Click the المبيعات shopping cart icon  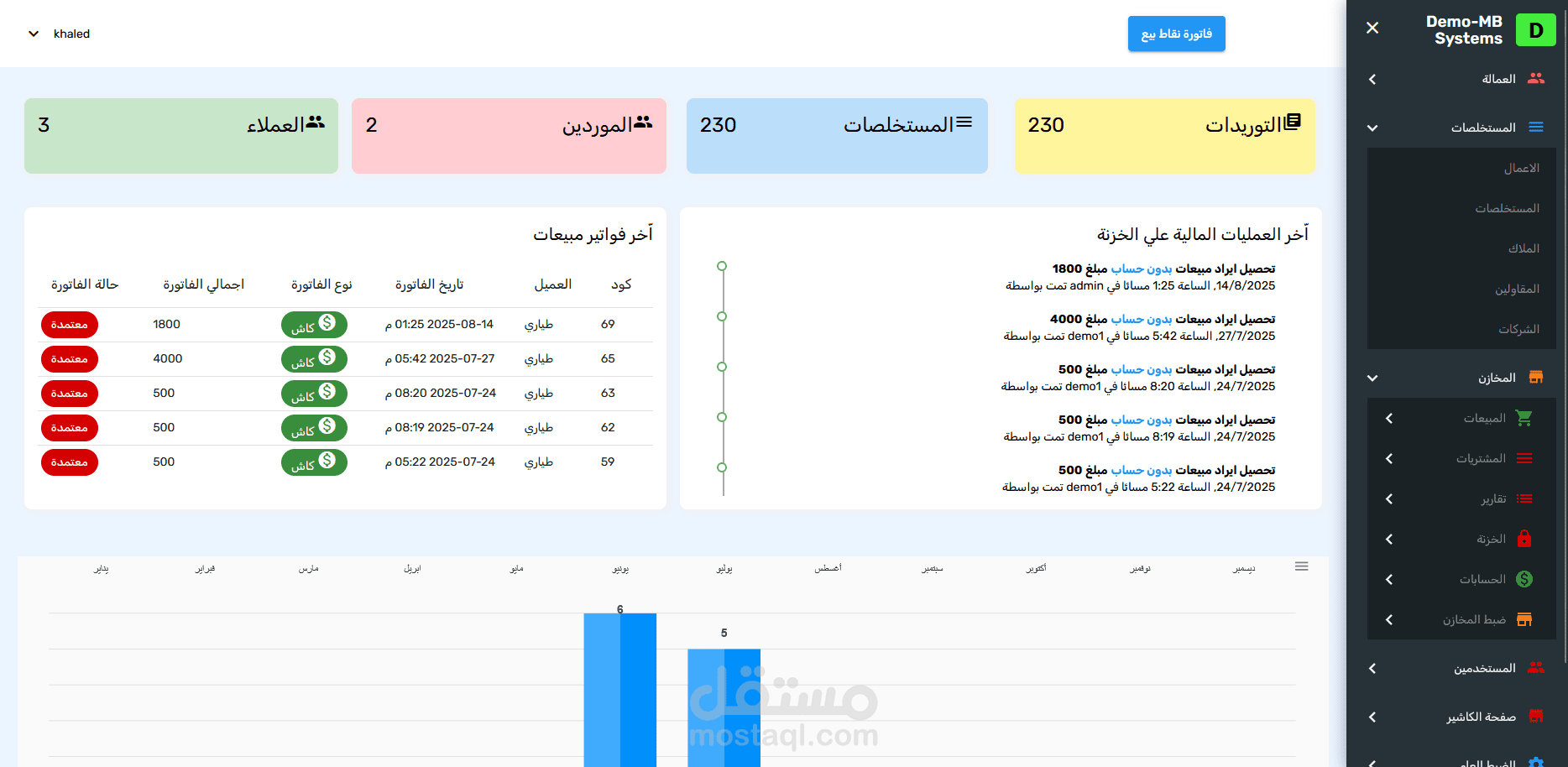(1524, 418)
